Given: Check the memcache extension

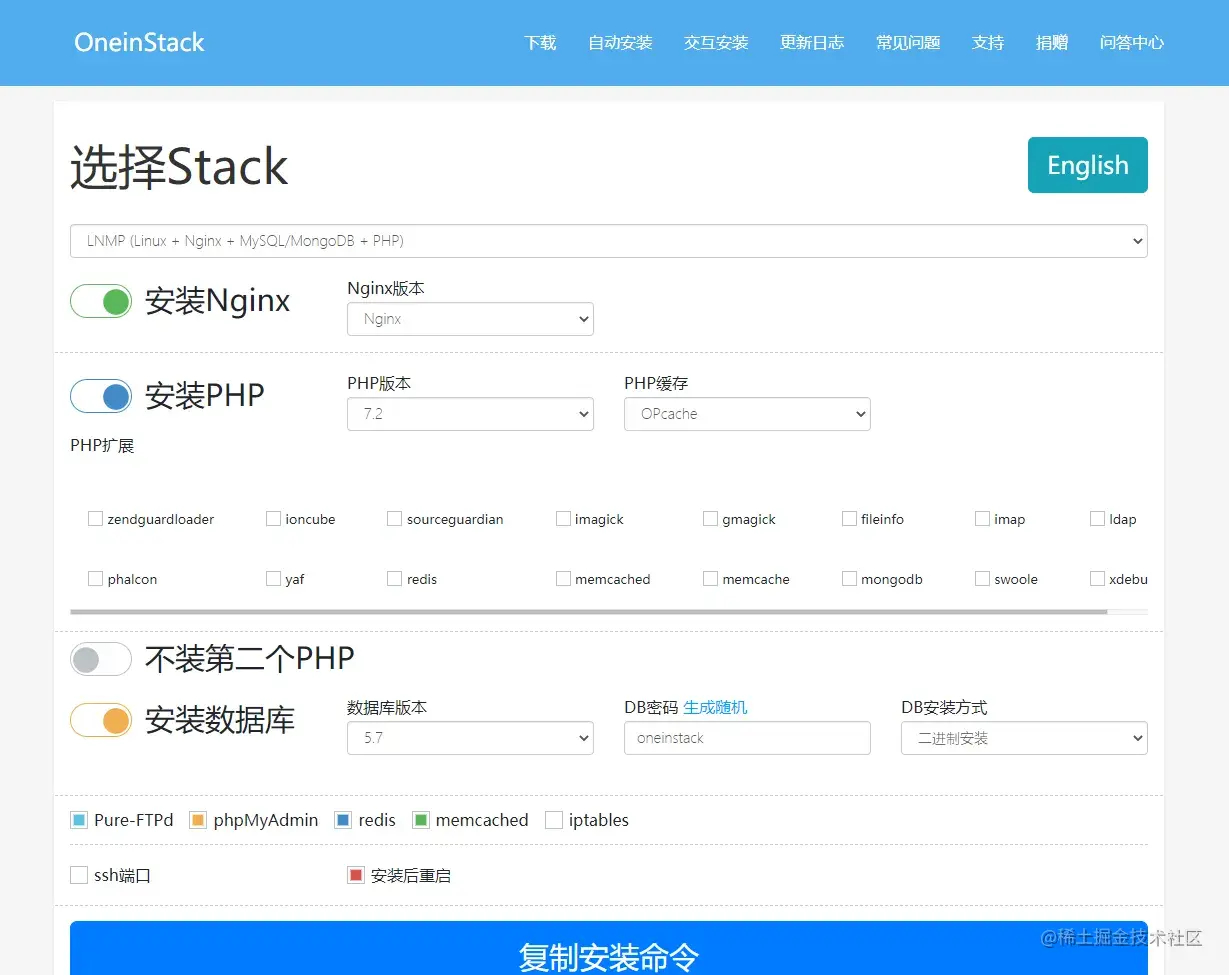Looking at the screenshot, I should pyautogui.click(x=710, y=579).
